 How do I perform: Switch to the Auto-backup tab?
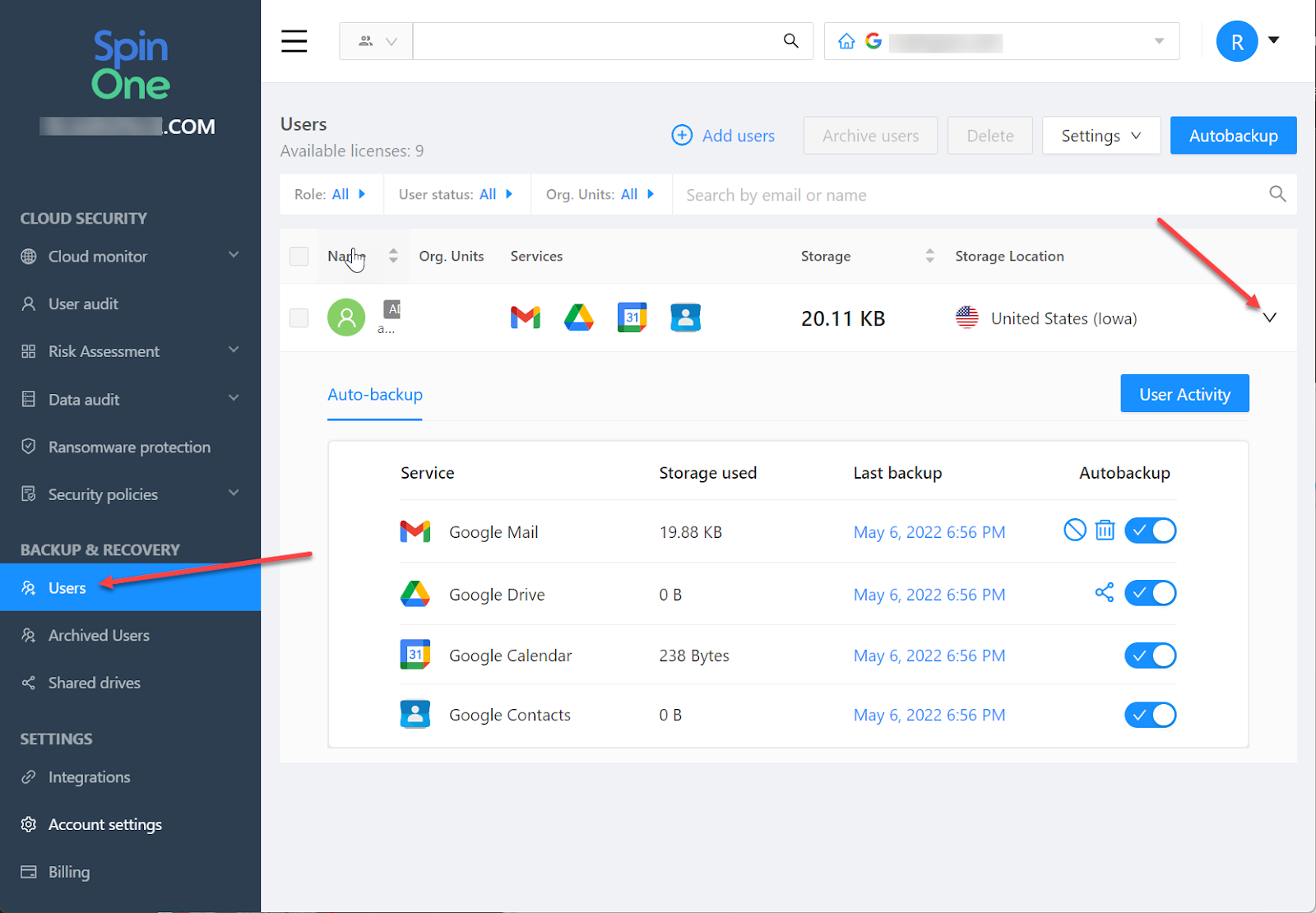pos(374,395)
